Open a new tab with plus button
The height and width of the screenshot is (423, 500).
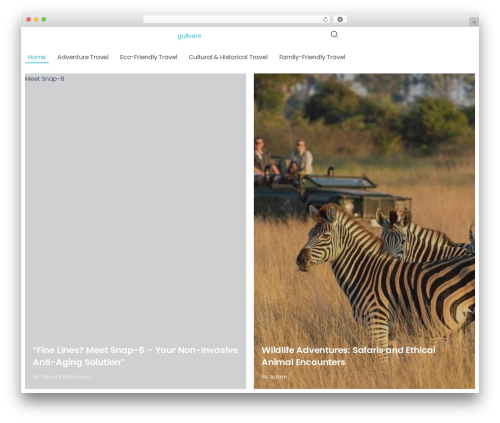click(x=474, y=22)
